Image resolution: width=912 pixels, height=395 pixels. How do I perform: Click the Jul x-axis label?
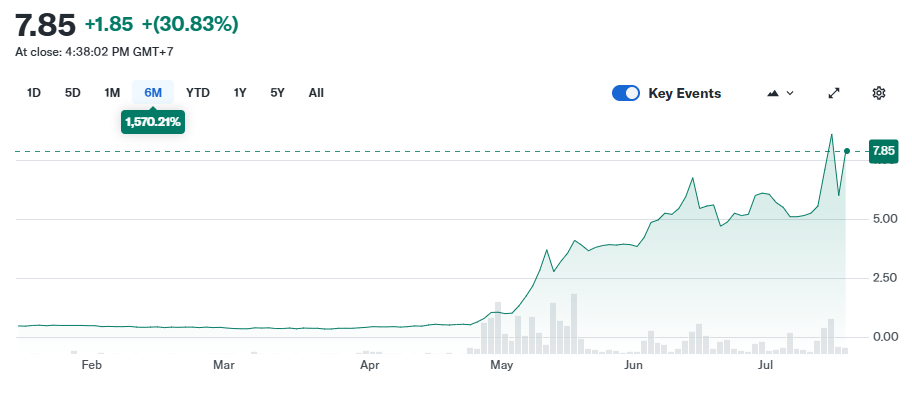pyautogui.click(x=766, y=365)
